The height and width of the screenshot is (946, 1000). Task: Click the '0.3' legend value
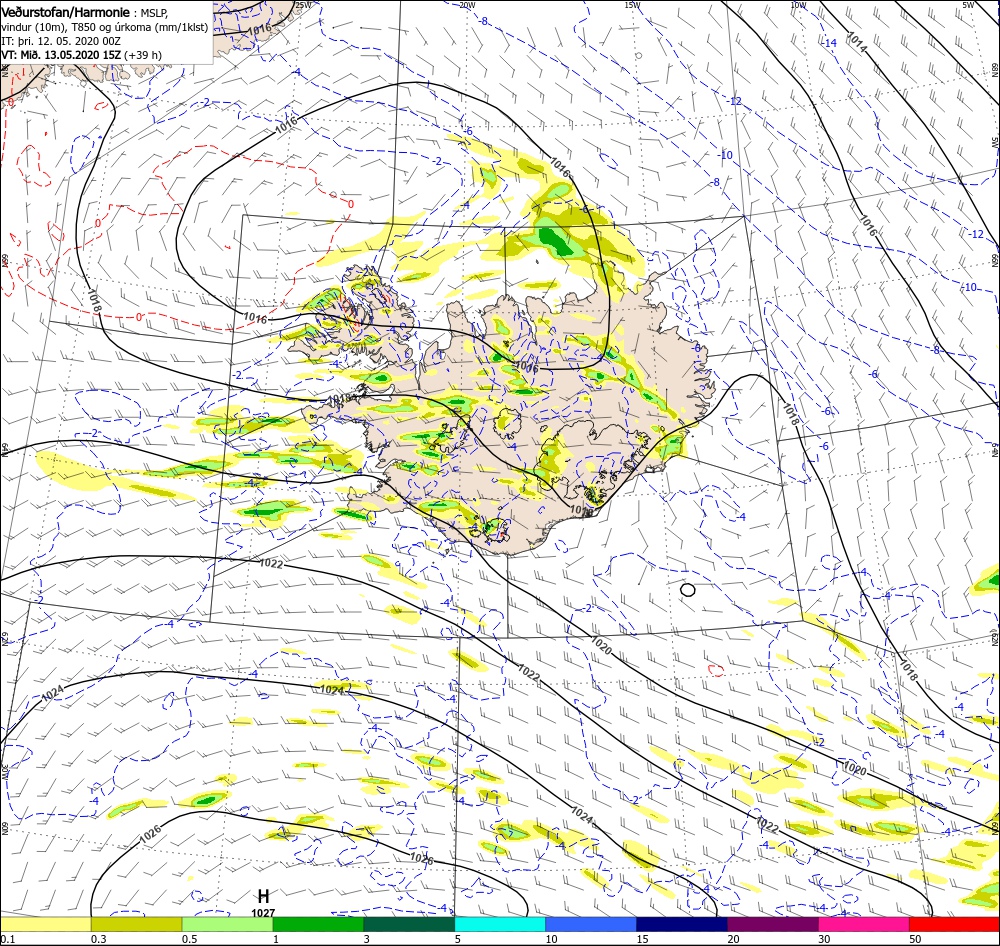pyautogui.click(x=99, y=939)
